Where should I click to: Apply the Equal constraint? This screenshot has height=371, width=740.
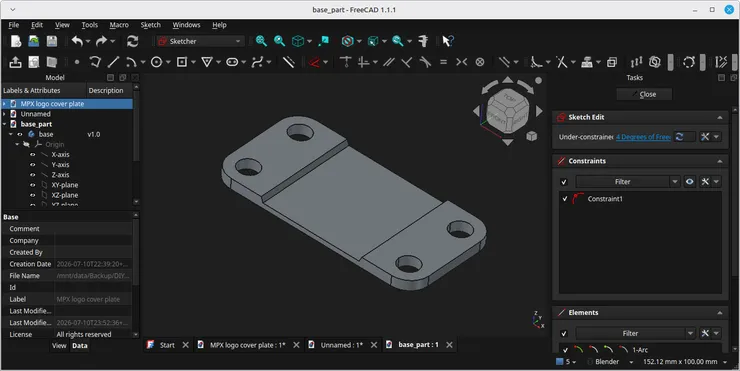click(443, 62)
